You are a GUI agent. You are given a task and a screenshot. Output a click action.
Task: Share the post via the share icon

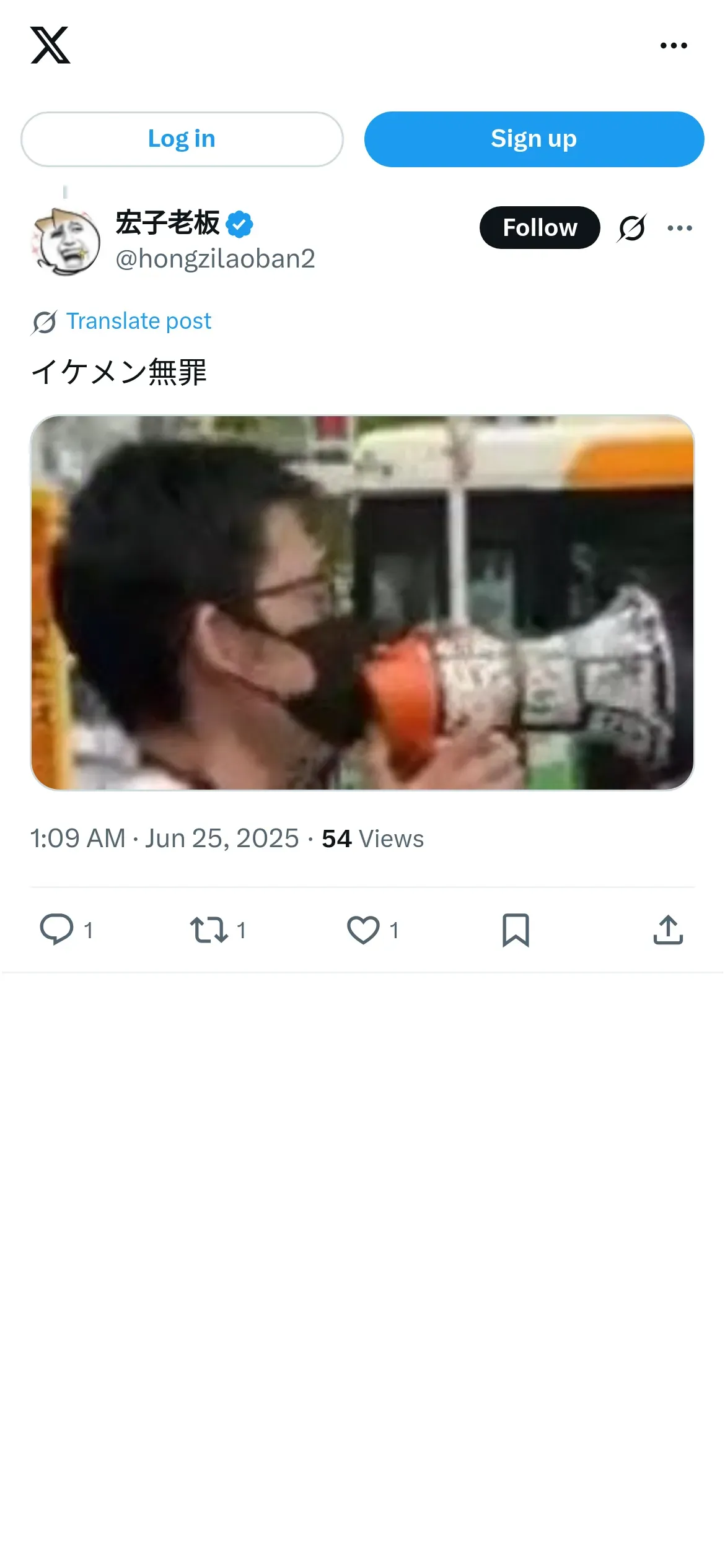(x=668, y=930)
